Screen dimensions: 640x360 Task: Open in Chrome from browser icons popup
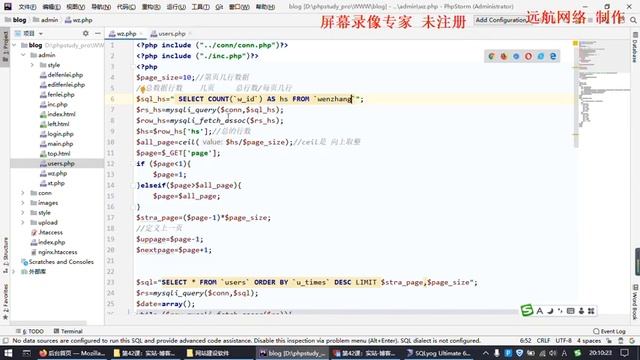tap(491, 56)
